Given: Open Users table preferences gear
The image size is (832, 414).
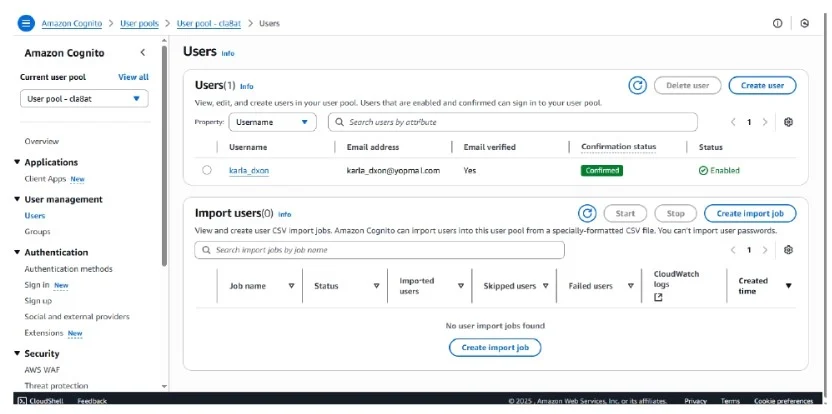Looking at the screenshot, I should pyautogui.click(x=788, y=122).
